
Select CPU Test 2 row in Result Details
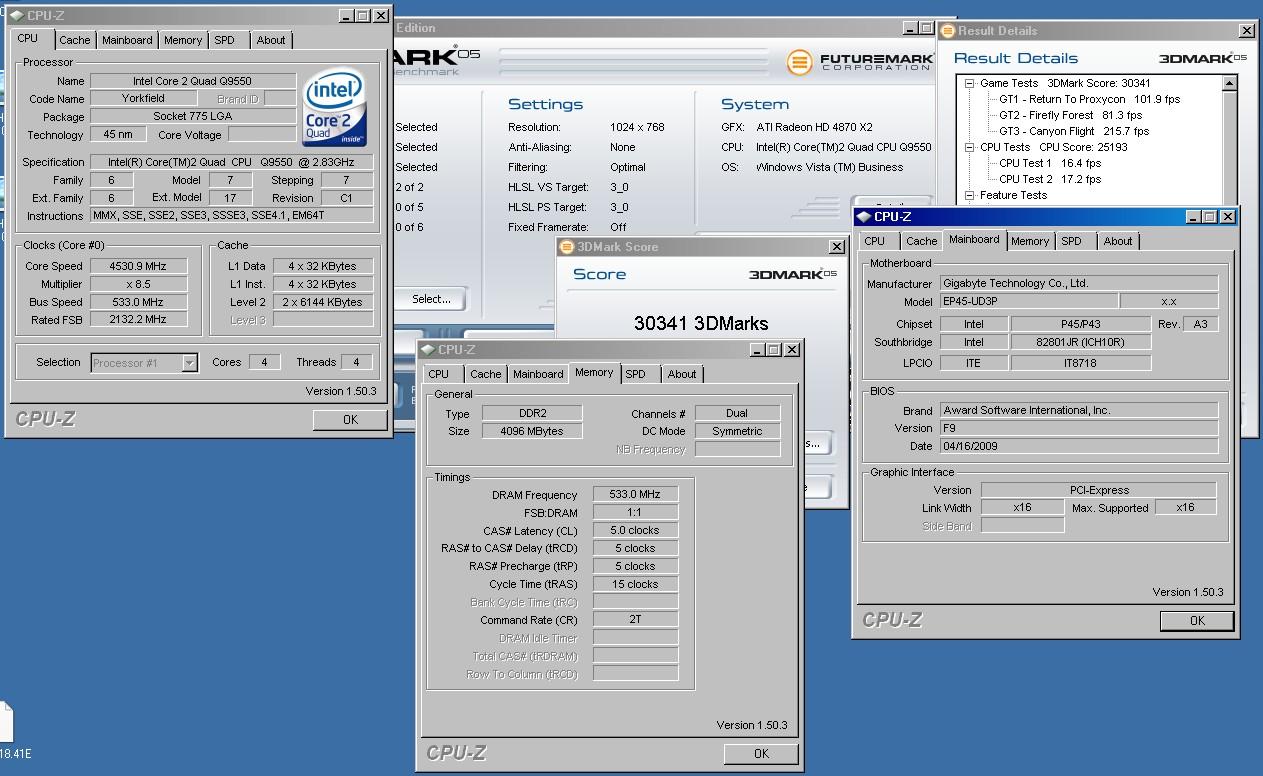pos(1049,179)
